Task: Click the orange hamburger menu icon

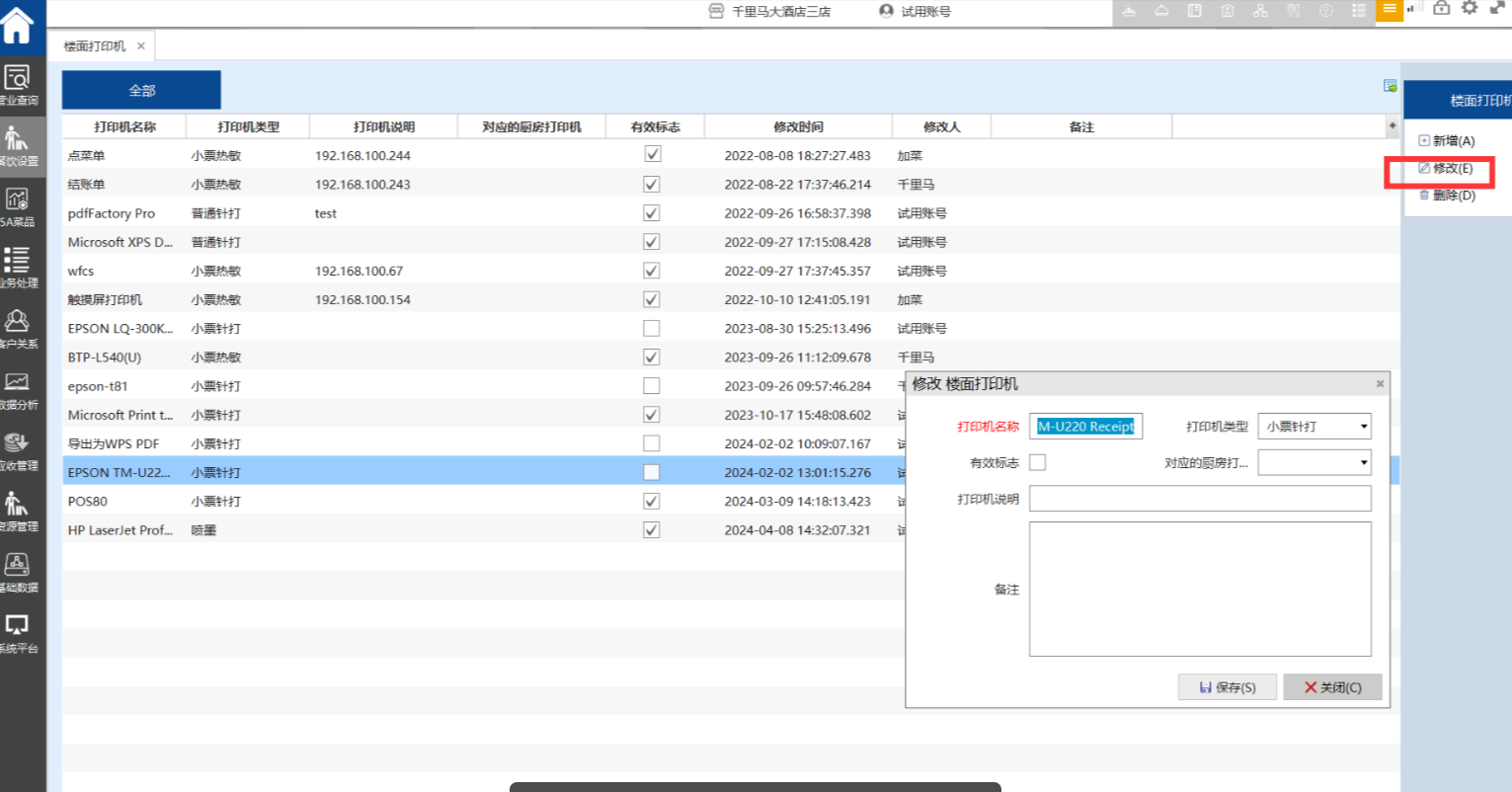Action: point(1390,10)
